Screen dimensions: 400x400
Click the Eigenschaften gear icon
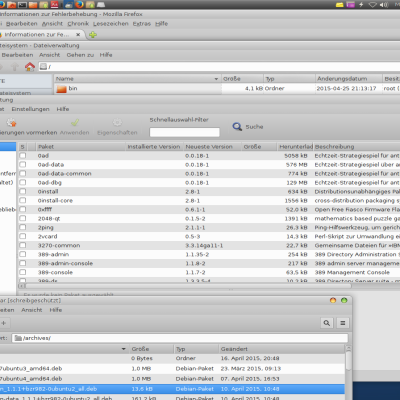click(117, 123)
